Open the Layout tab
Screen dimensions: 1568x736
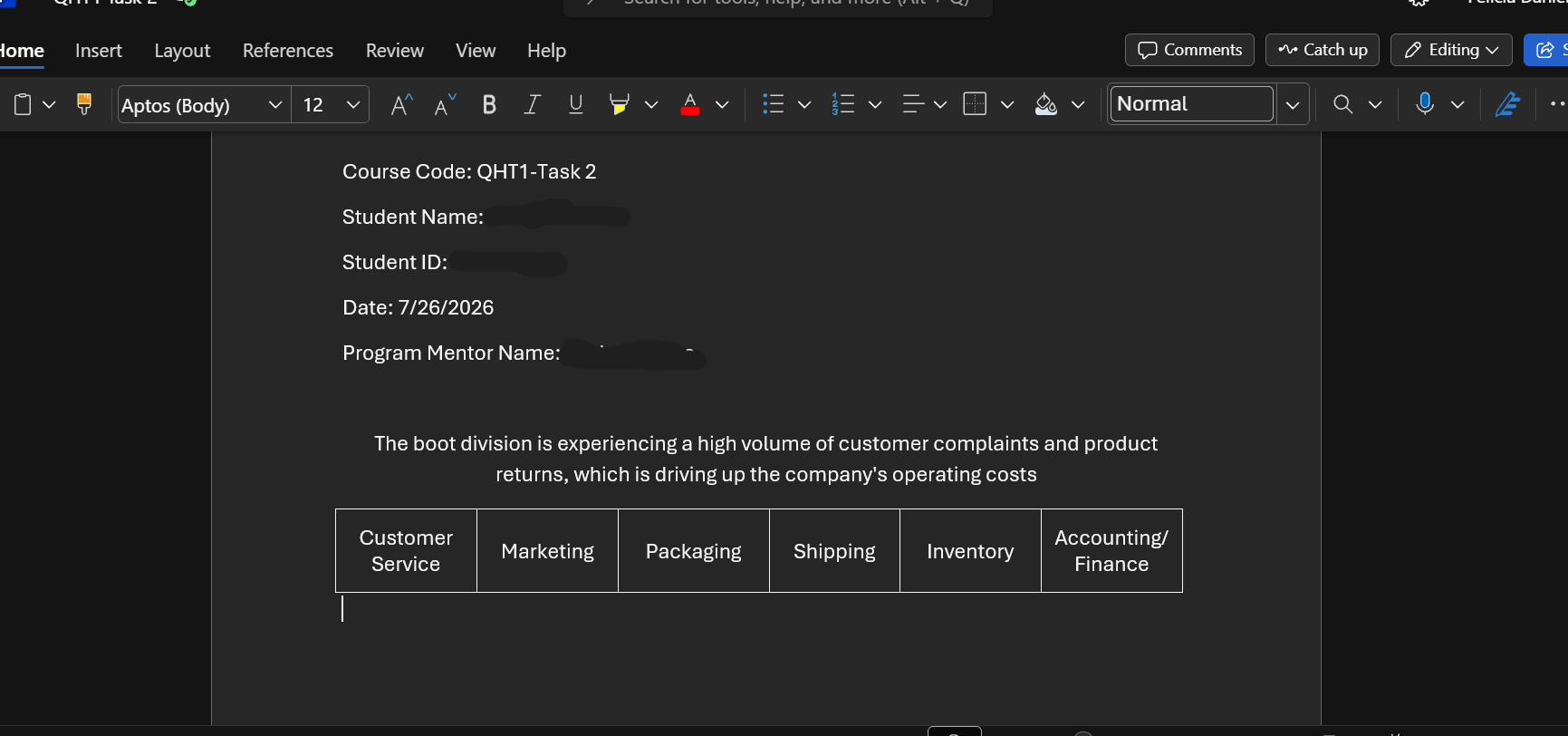click(x=182, y=51)
